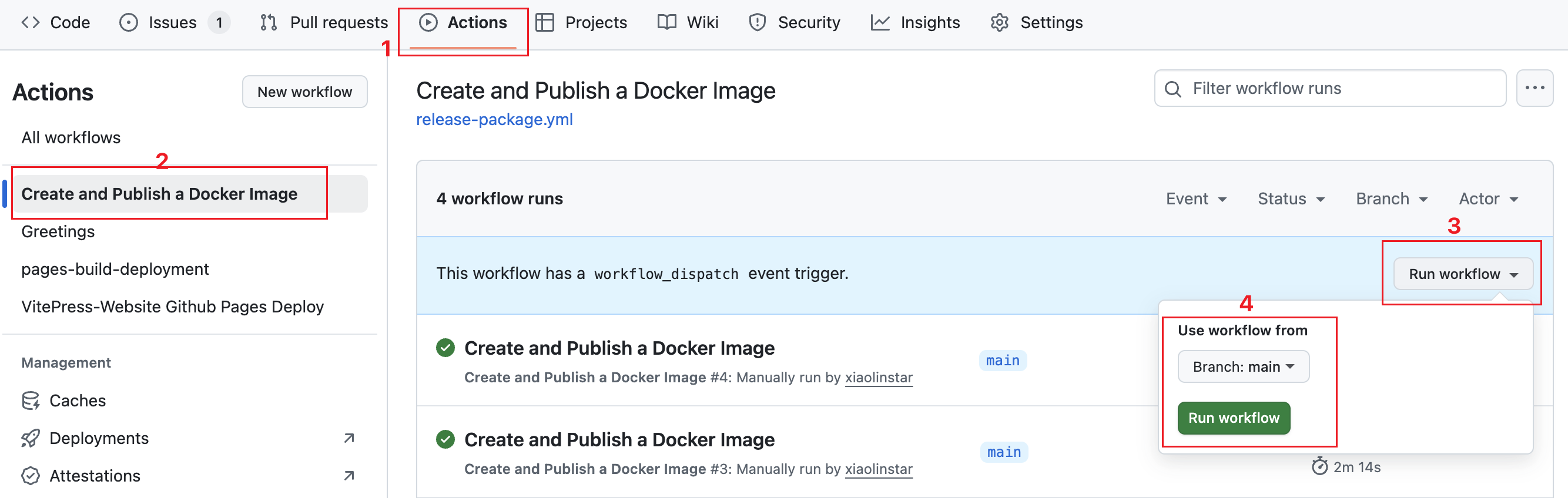
Task: Click the Code brackets icon
Action: pyautogui.click(x=31, y=22)
